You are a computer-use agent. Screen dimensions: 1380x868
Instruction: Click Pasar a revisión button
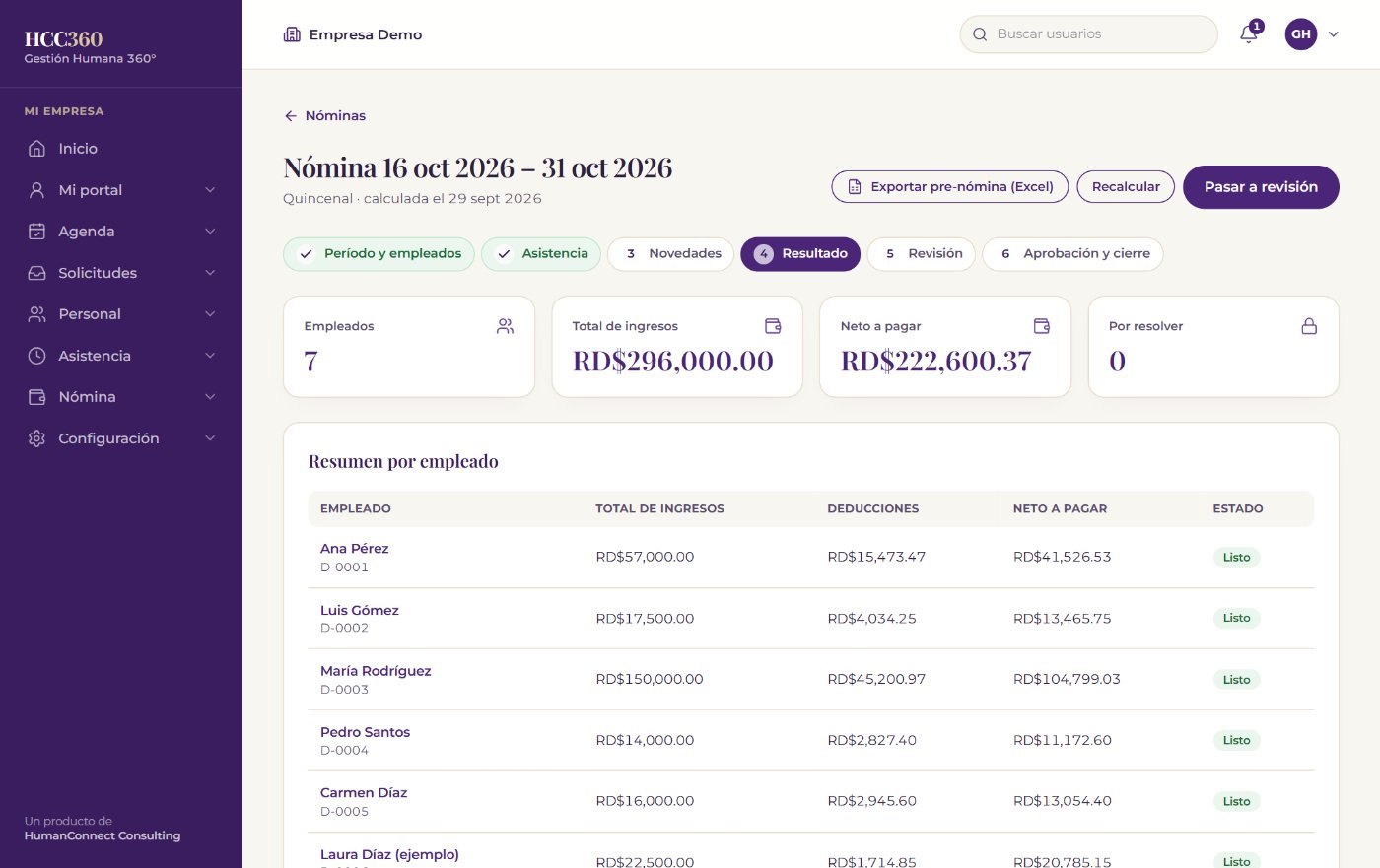point(1261,187)
